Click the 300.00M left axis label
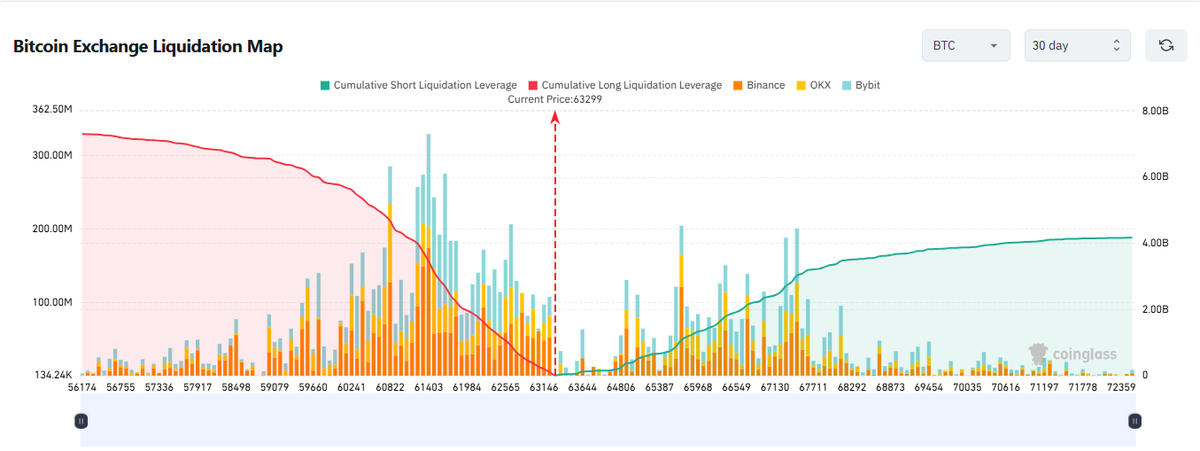1200x451 pixels. [x=53, y=155]
